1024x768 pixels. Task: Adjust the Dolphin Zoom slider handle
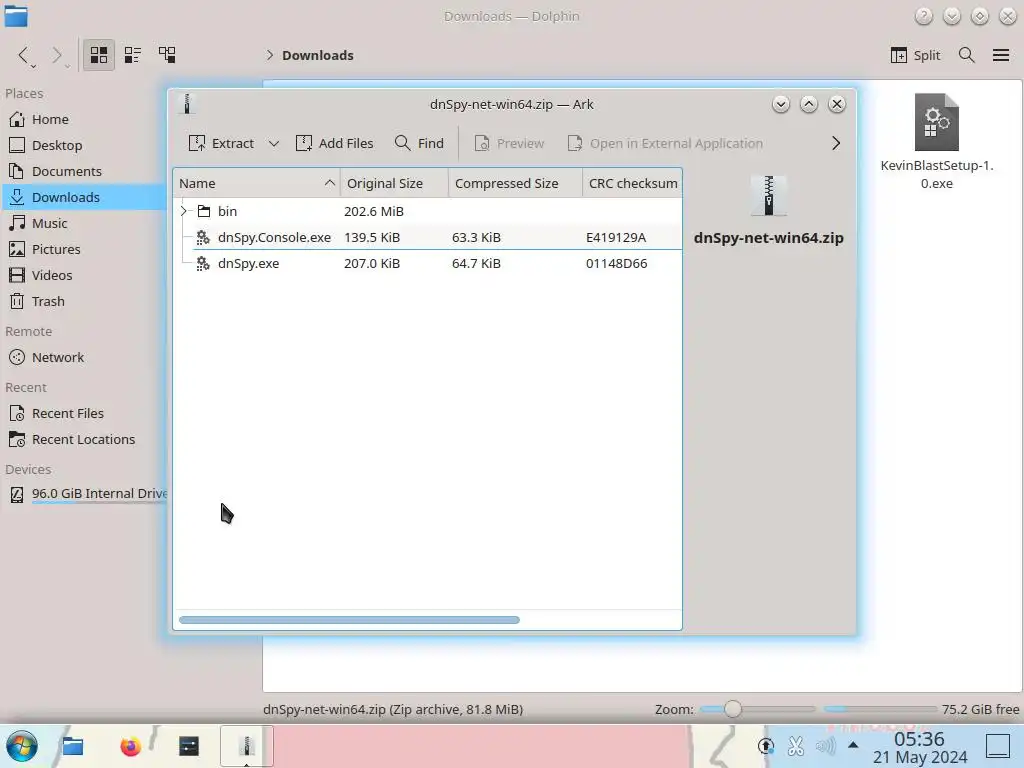pos(733,709)
